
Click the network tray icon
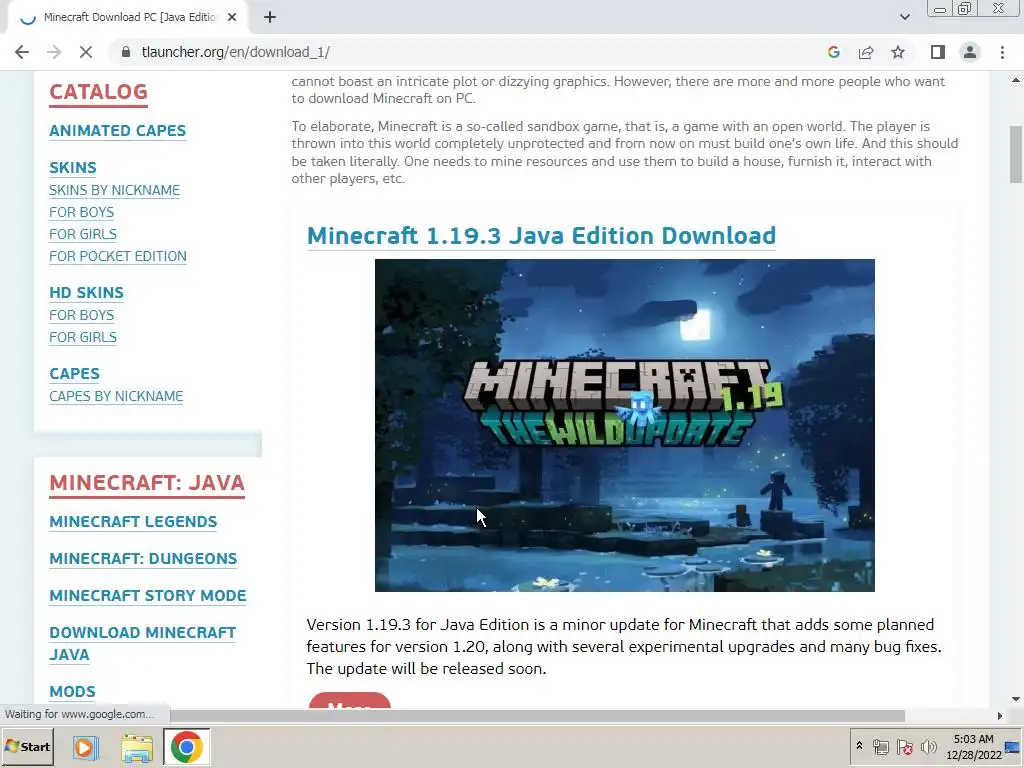click(880, 746)
